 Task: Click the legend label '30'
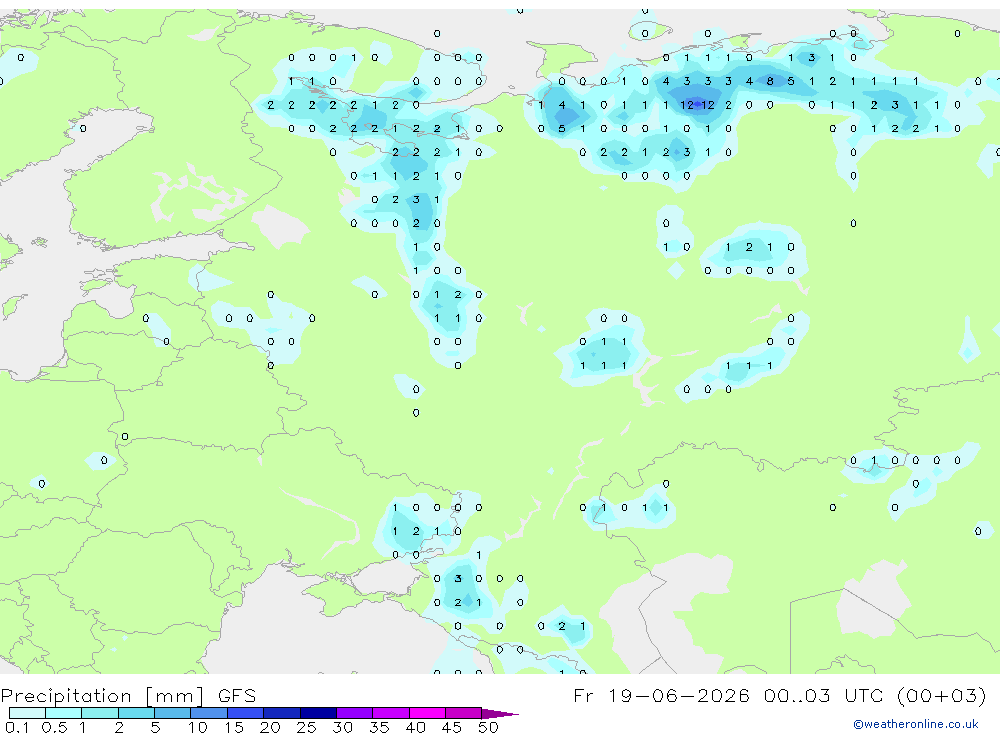pyautogui.click(x=343, y=727)
